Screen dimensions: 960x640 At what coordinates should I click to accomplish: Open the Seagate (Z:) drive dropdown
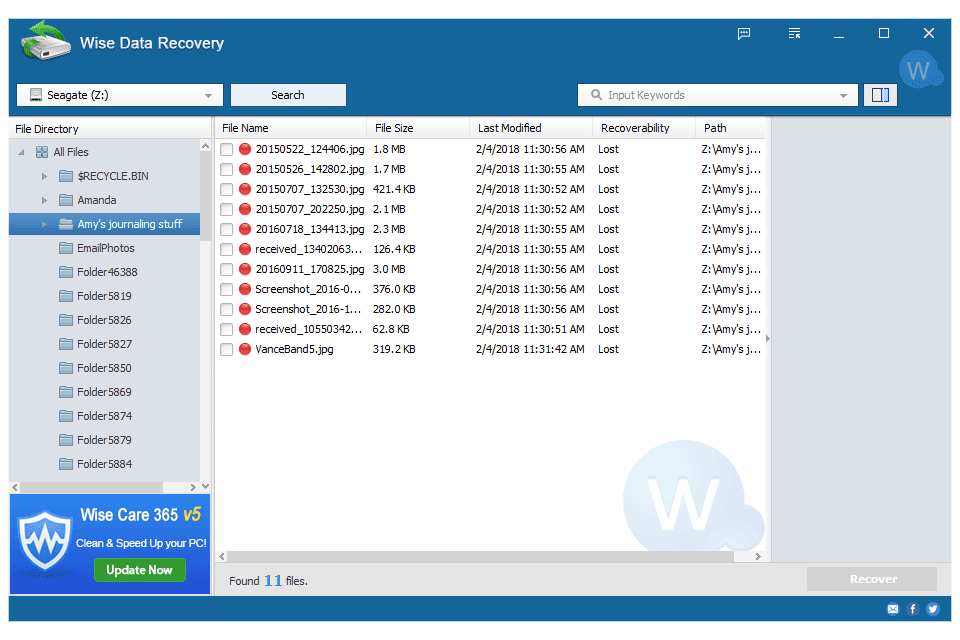pyautogui.click(x=120, y=95)
